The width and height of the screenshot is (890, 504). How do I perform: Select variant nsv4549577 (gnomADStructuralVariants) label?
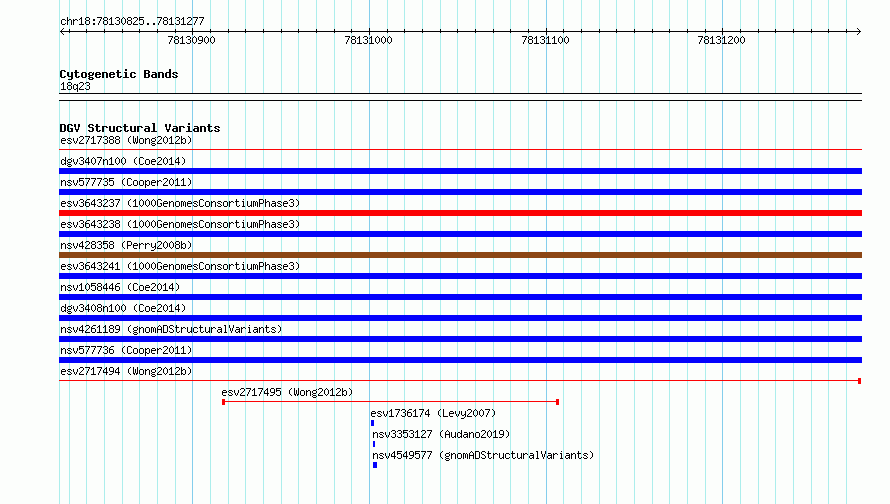483,455
